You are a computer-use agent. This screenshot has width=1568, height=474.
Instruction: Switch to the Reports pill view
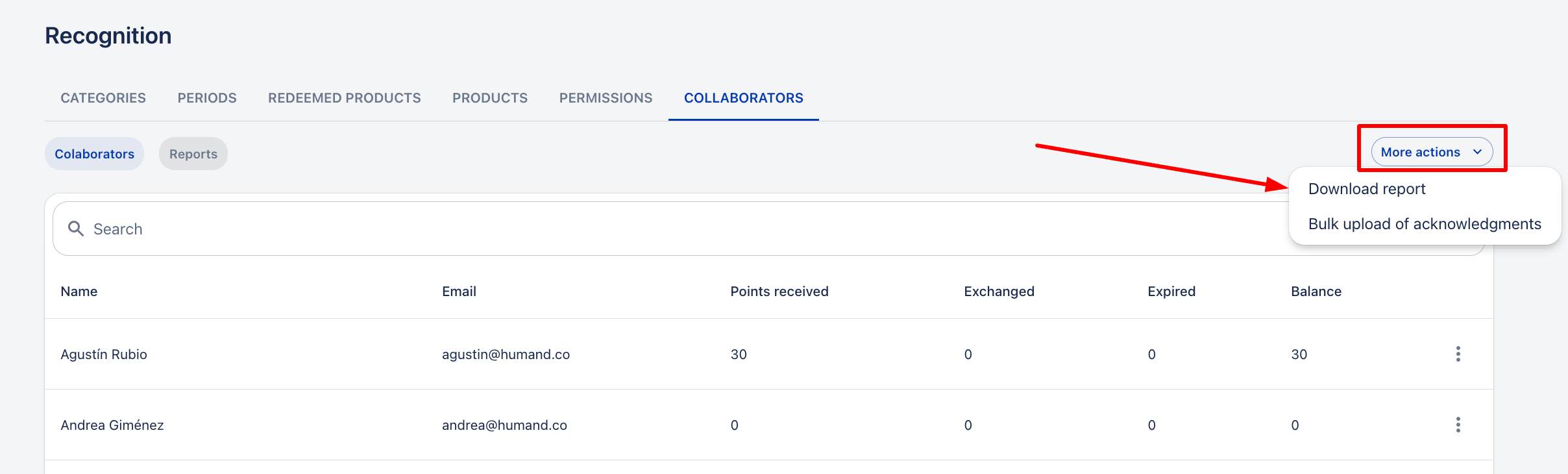click(x=193, y=154)
